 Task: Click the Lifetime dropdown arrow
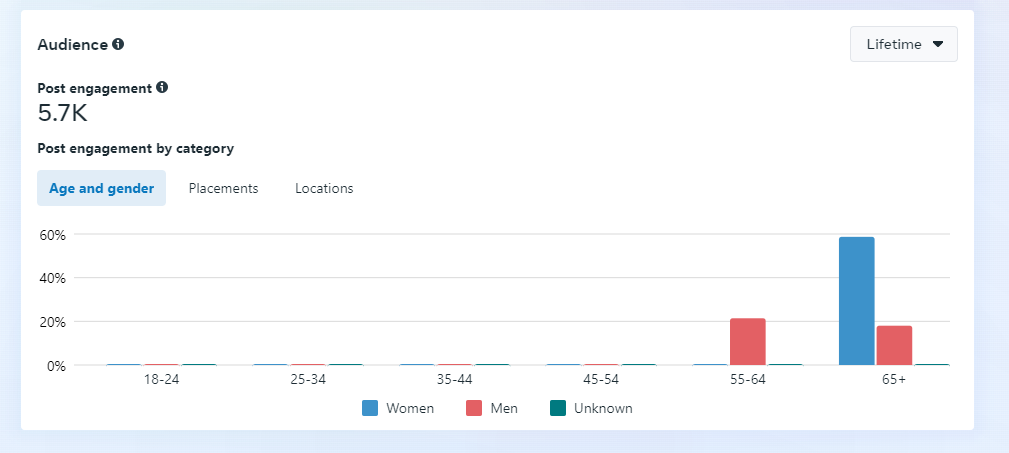[938, 44]
